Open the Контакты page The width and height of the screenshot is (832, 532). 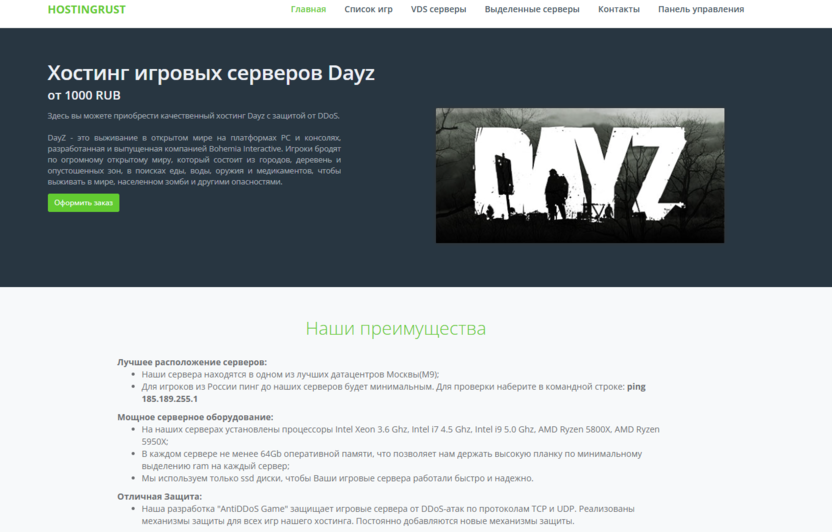point(619,9)
